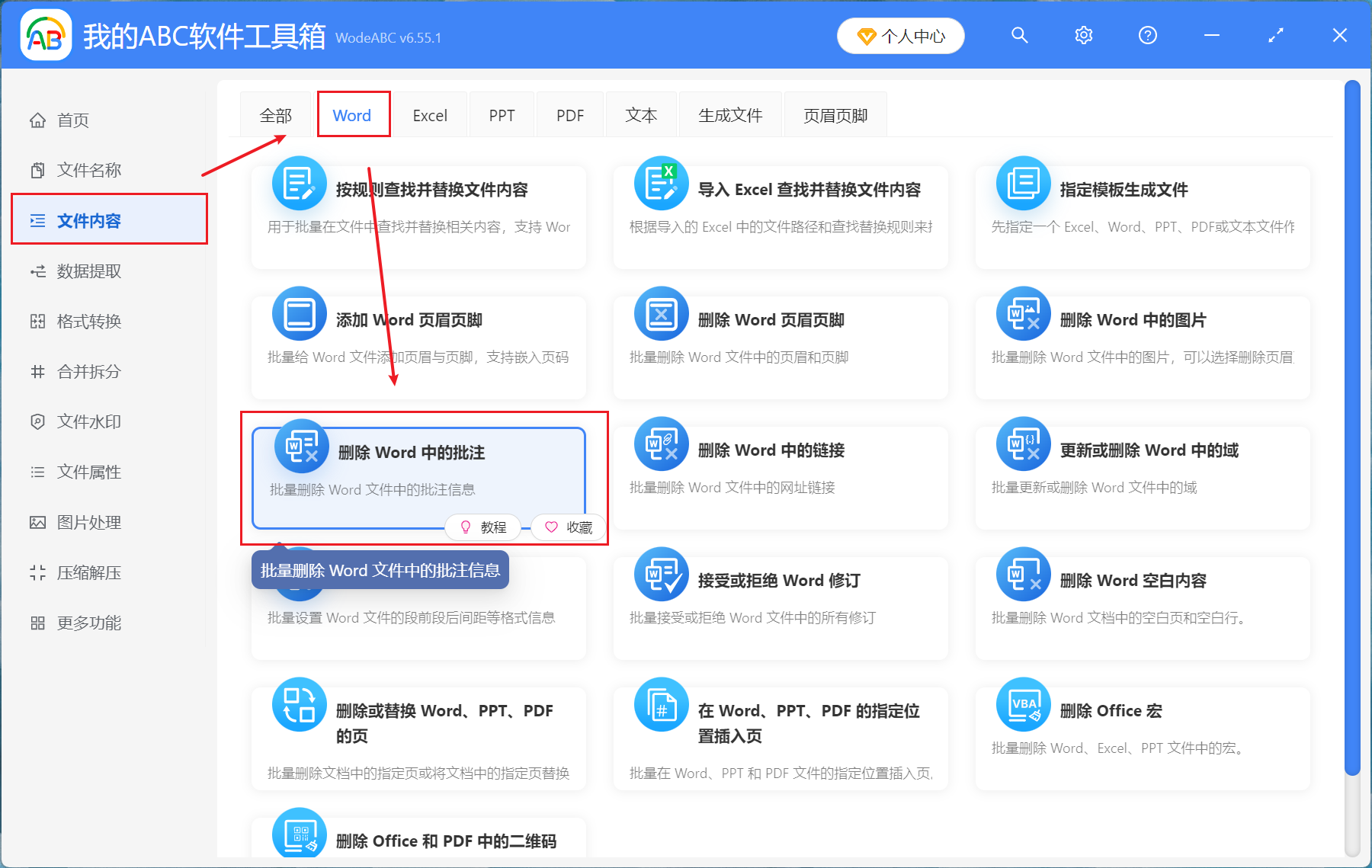Open the search function

[x=1020, y=35]
